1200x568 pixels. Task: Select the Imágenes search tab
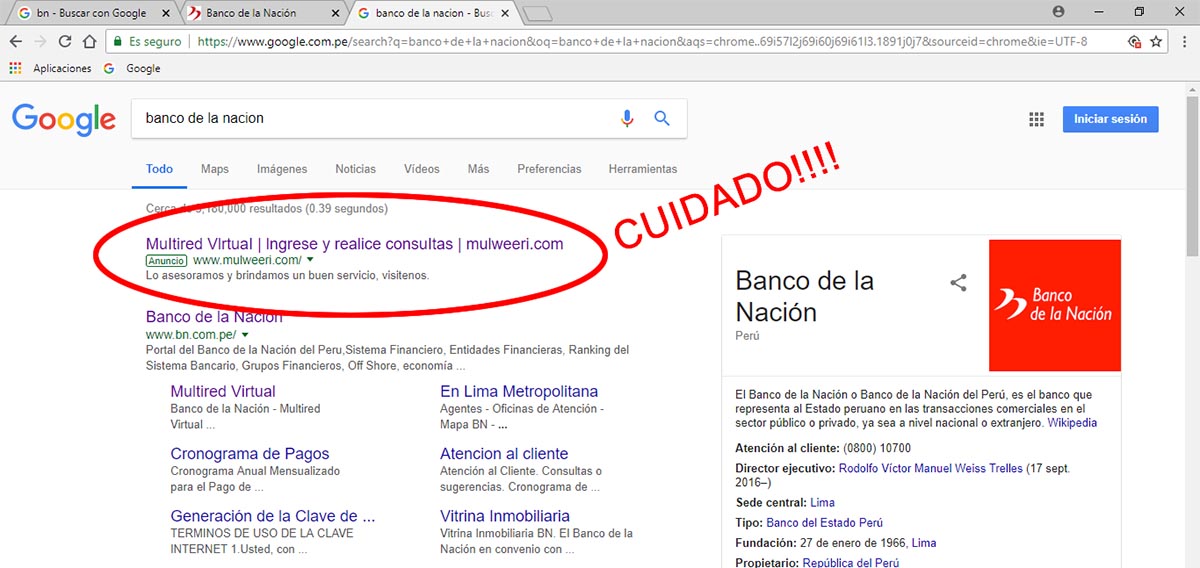point(282,169)
